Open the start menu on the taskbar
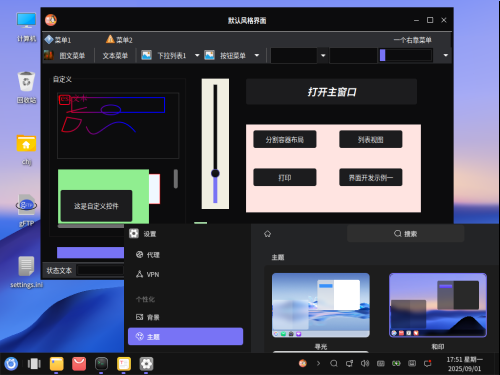The image size is (500, 375). point(11,364)
